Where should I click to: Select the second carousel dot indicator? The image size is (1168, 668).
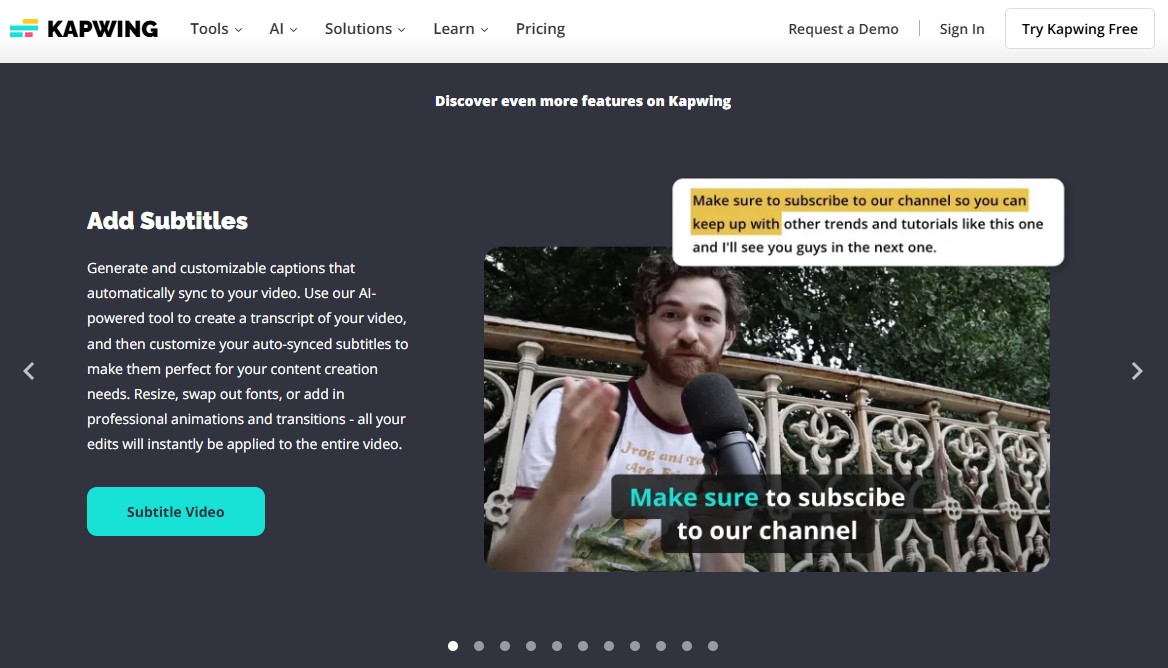coord(479,646)
